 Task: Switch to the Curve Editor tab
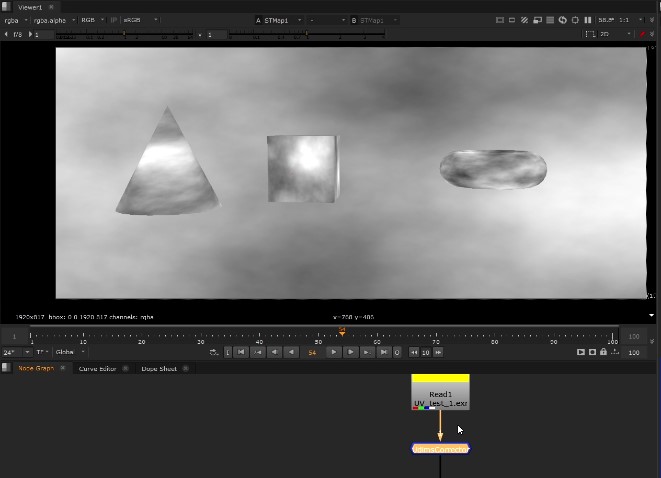click(x=97, y=369)
